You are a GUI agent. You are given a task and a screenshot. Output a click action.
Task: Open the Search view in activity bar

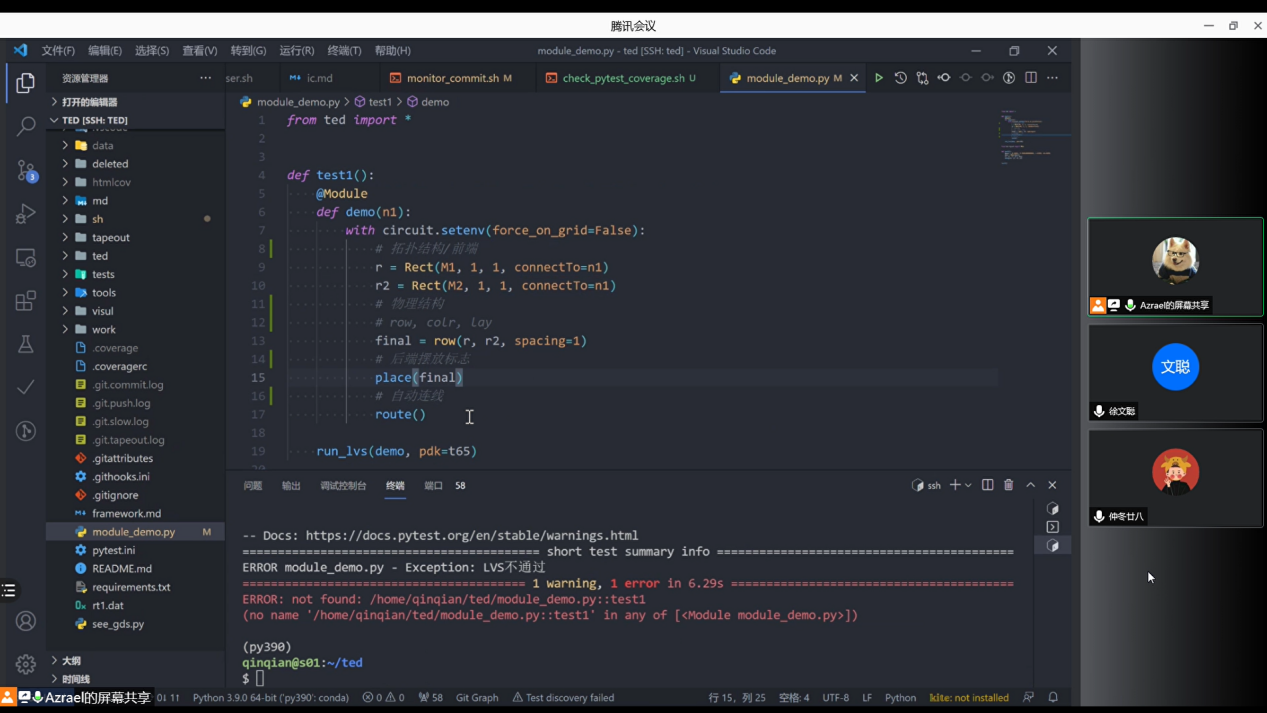point(26,126)
